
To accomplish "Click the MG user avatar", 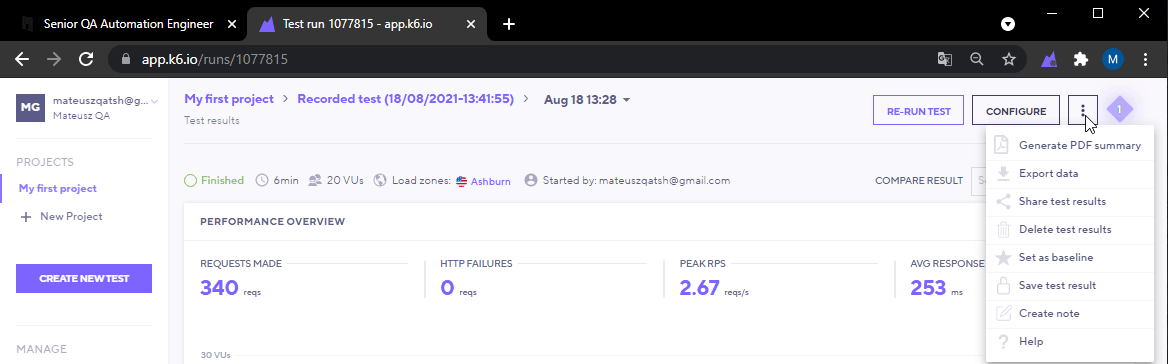I will (x=31, y=107).
